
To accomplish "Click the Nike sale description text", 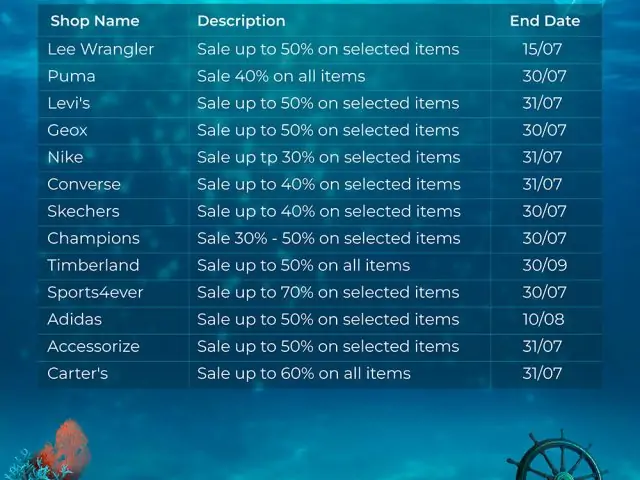I will click(329, 158).
